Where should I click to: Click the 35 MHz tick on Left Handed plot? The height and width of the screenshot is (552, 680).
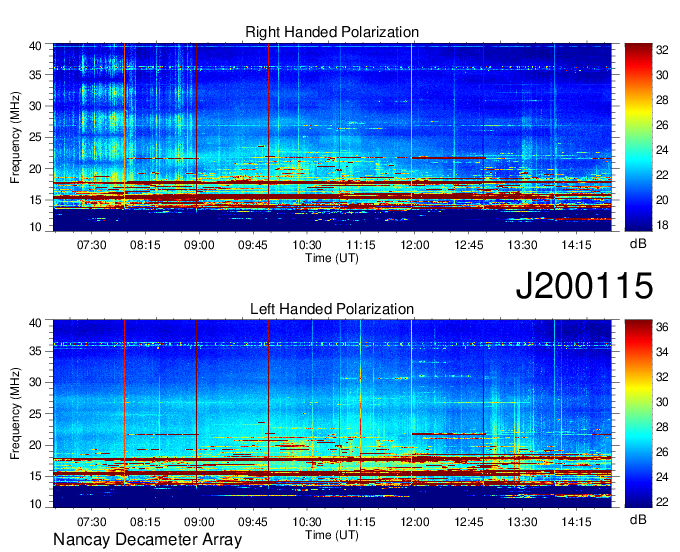click(x=35, y=351)
